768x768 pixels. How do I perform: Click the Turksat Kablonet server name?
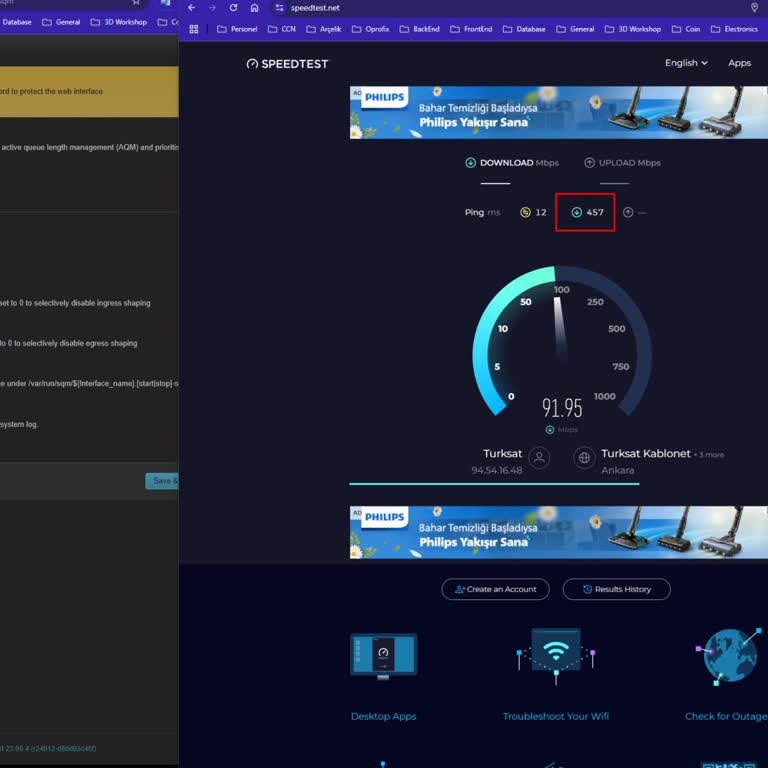point(646,454)
